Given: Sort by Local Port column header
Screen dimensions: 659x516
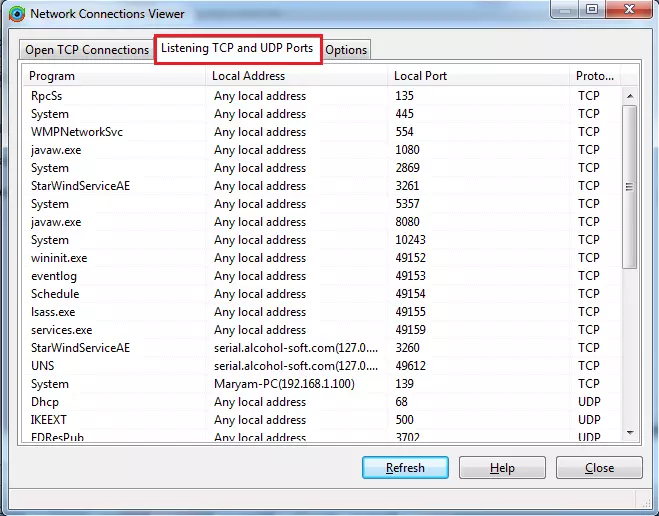Looking at the screenshot, I should pos(478,76).
